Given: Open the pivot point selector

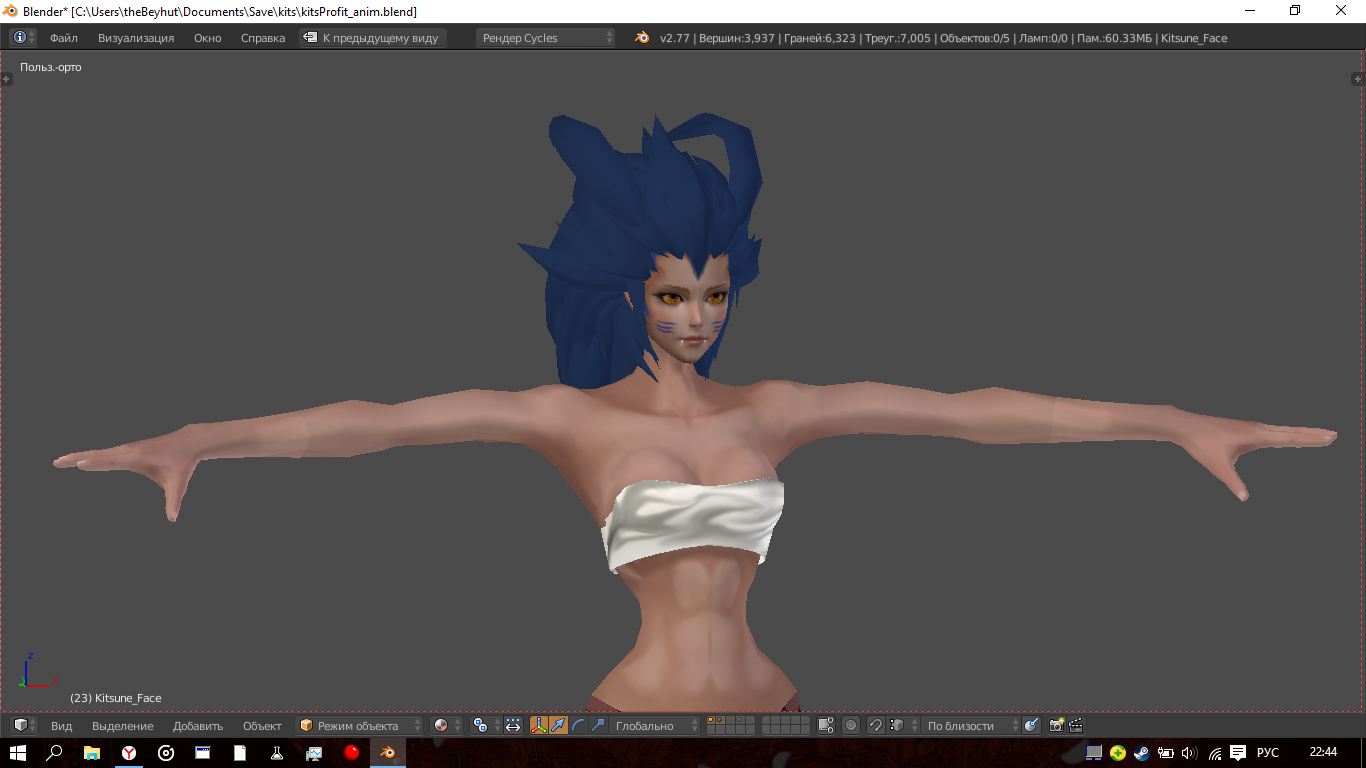Looking at the screenshot, I should (x=486, y=726).
